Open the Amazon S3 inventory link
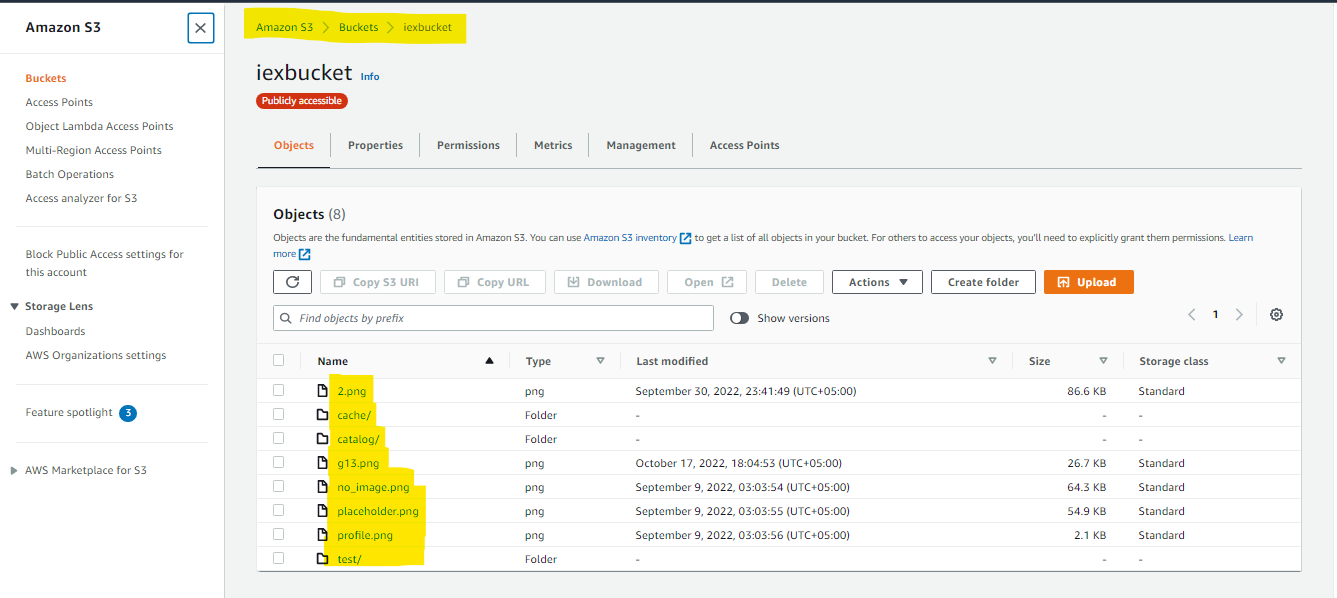The height and width of the screenshot is (598, 1337). 630,238
